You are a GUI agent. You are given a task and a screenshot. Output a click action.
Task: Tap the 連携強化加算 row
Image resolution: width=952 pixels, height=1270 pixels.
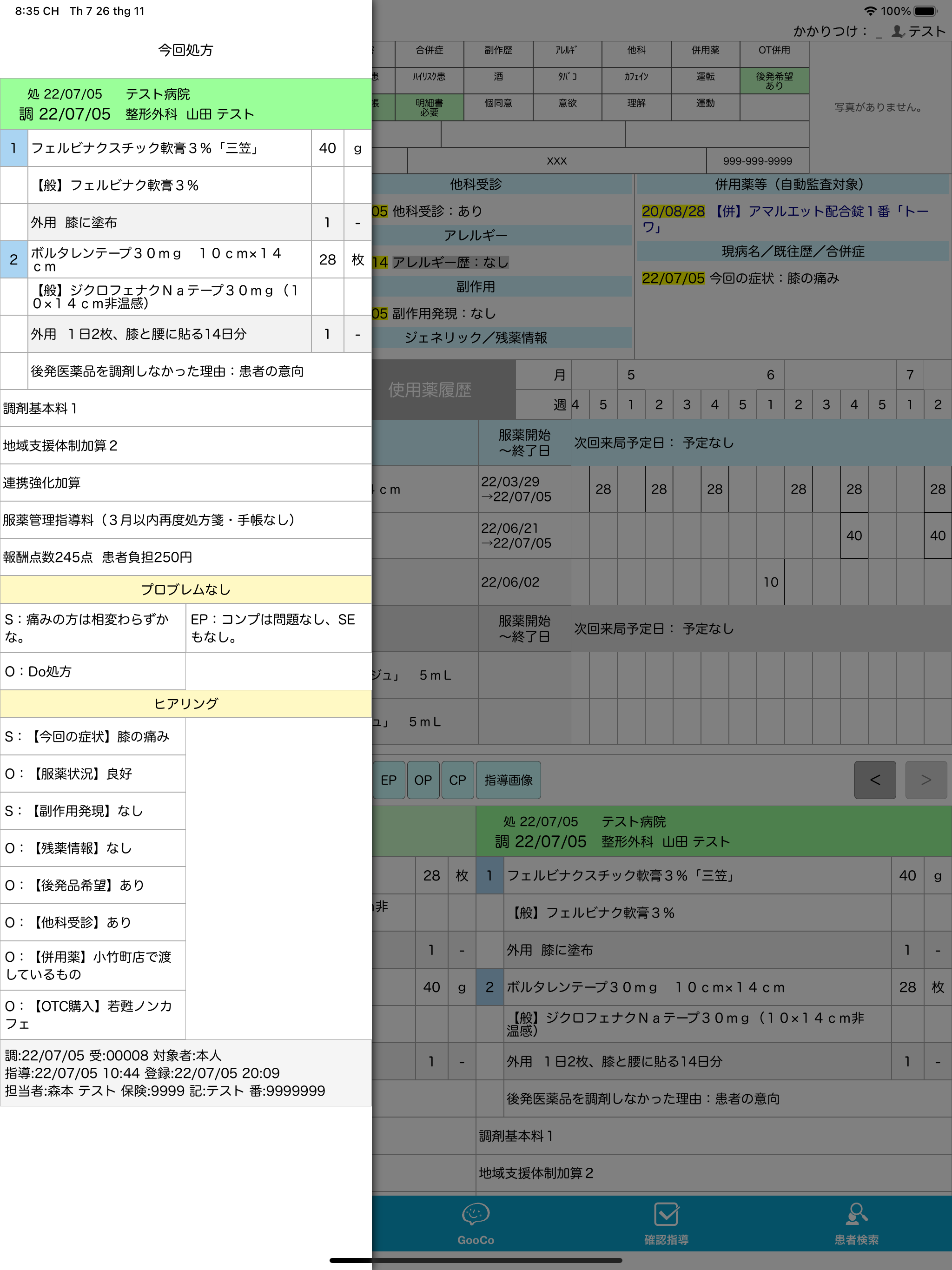click(x=185, y=483)
